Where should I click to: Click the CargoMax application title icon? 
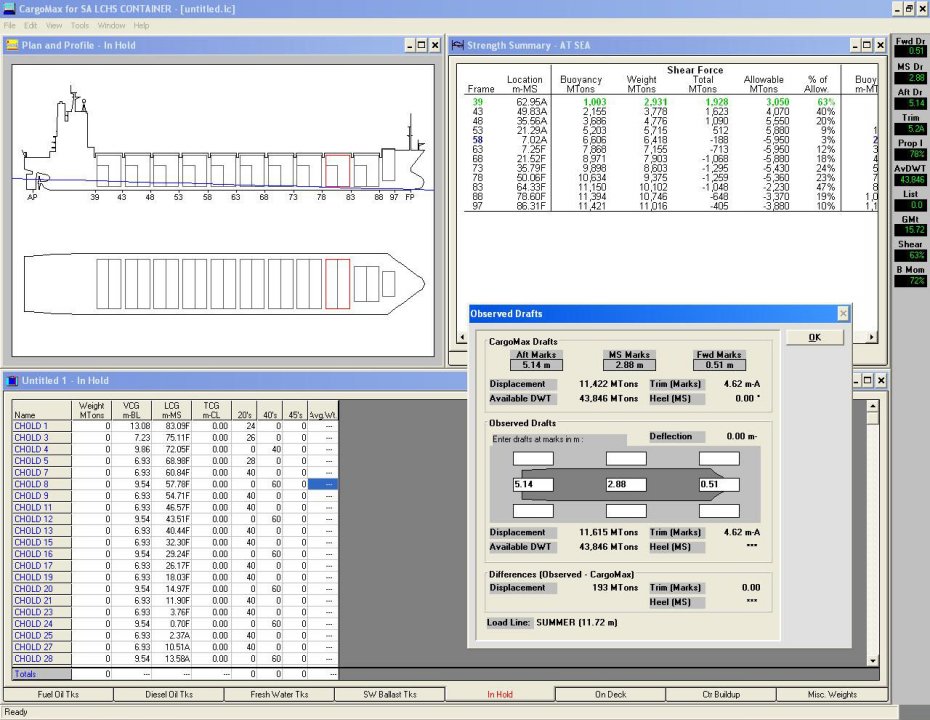click(x=9, y=9)
